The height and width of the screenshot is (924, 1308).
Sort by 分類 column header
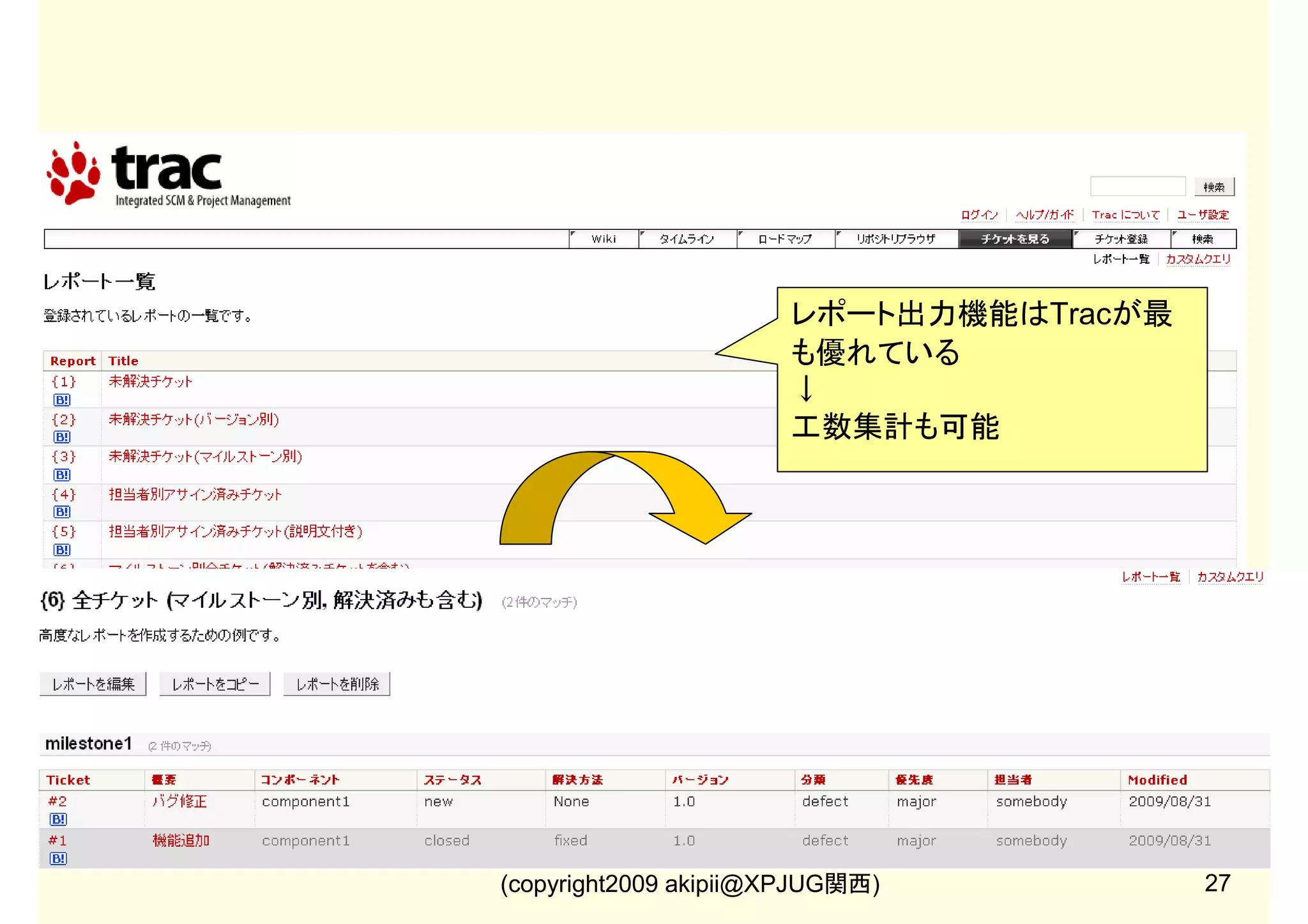pos(814,780)
